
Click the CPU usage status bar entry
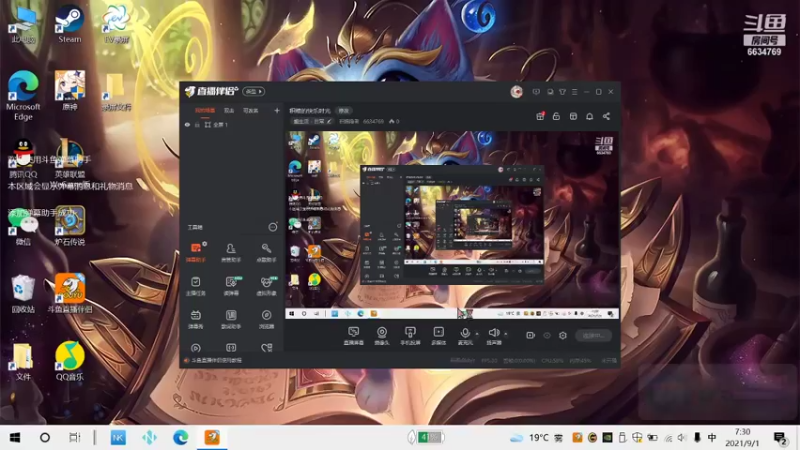coord(553,361)
